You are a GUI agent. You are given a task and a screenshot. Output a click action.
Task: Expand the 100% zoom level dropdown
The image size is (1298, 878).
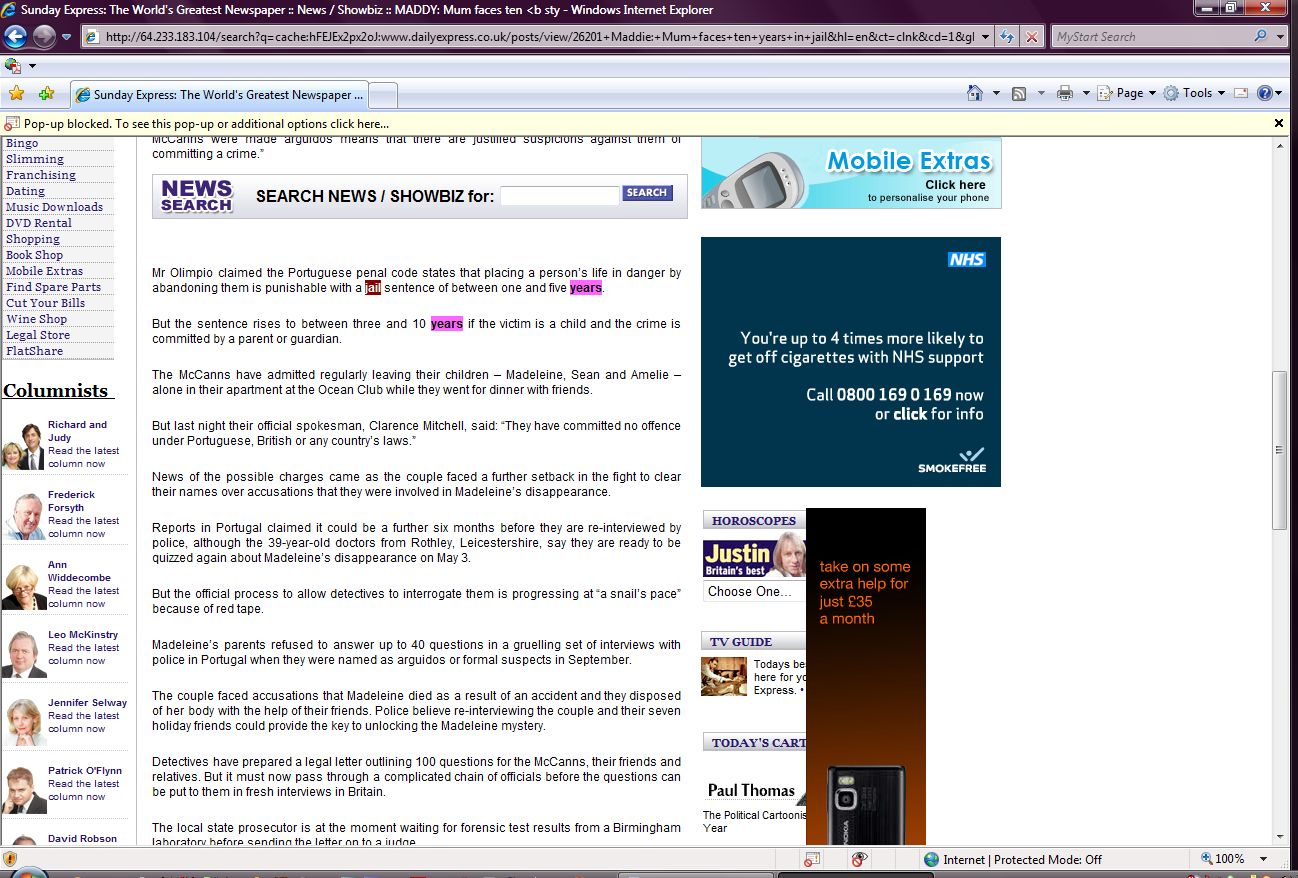point(1264,859)
